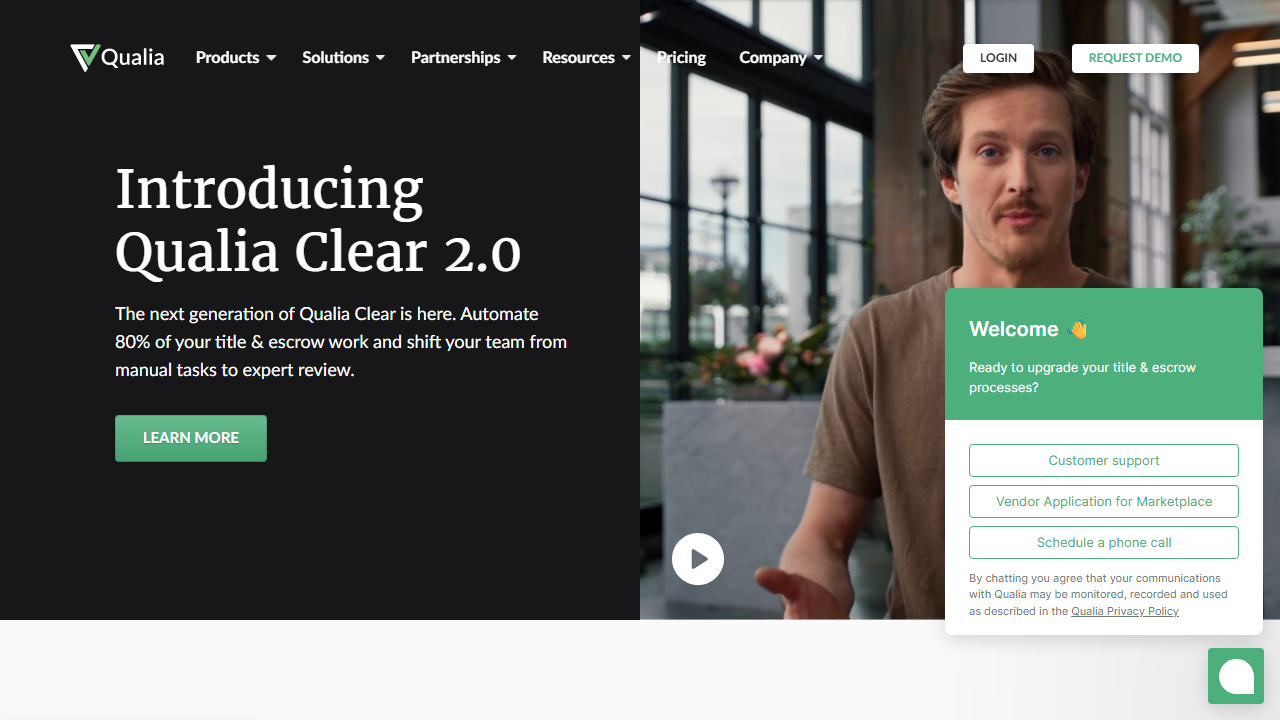Viewport: 1280px width, 720px height.
Task: Click the Qualia logo
Action: pos(117,57)
